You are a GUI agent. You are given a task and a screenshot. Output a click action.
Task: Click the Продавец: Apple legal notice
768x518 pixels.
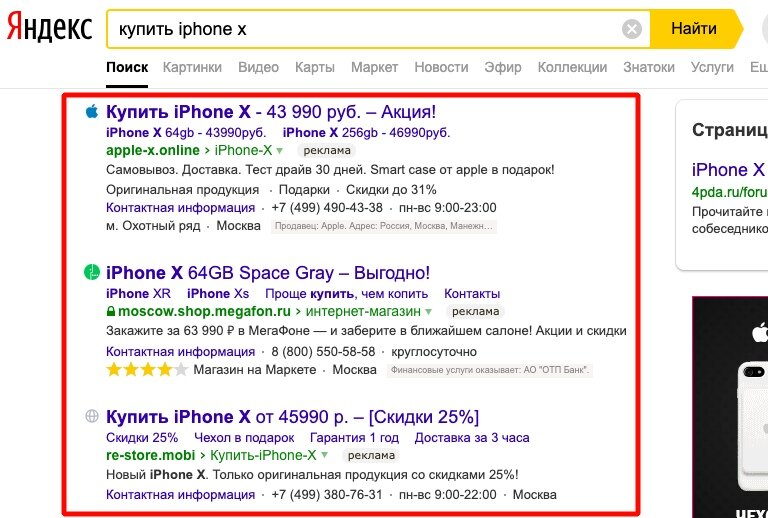tap(384, 226)
